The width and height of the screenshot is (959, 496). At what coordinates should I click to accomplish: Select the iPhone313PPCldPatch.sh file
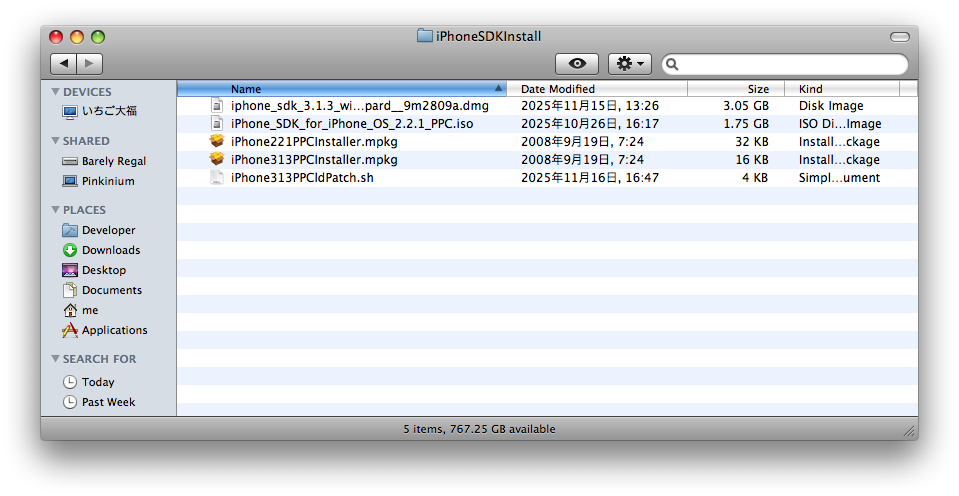[x=301, y=178]
